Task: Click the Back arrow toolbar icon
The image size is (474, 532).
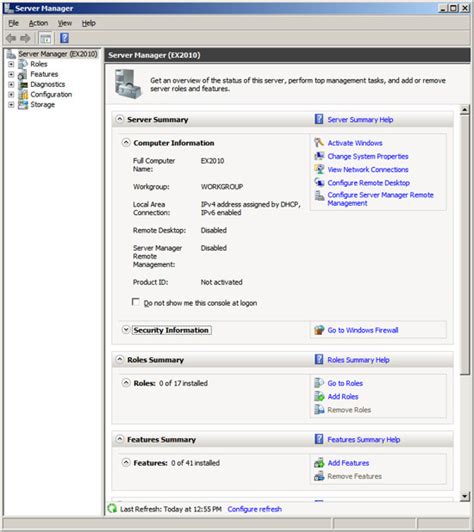Action: pyautogui.click(x=11, y=38)
